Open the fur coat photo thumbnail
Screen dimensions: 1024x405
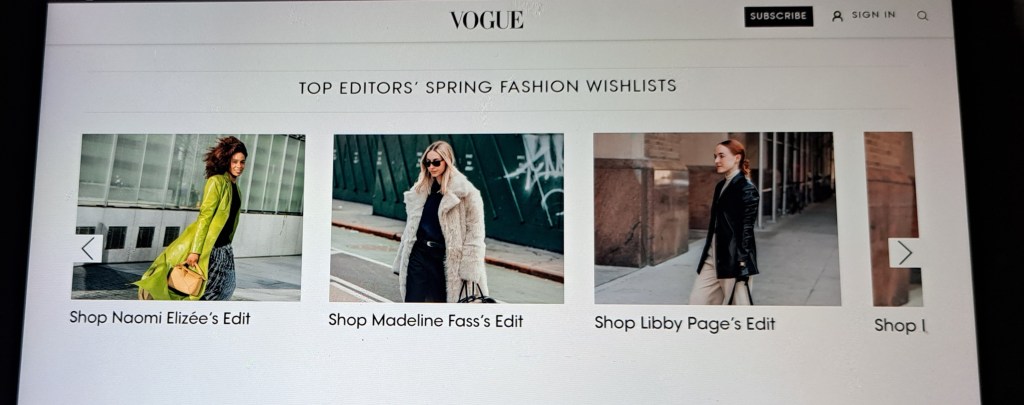click(447, 218)
